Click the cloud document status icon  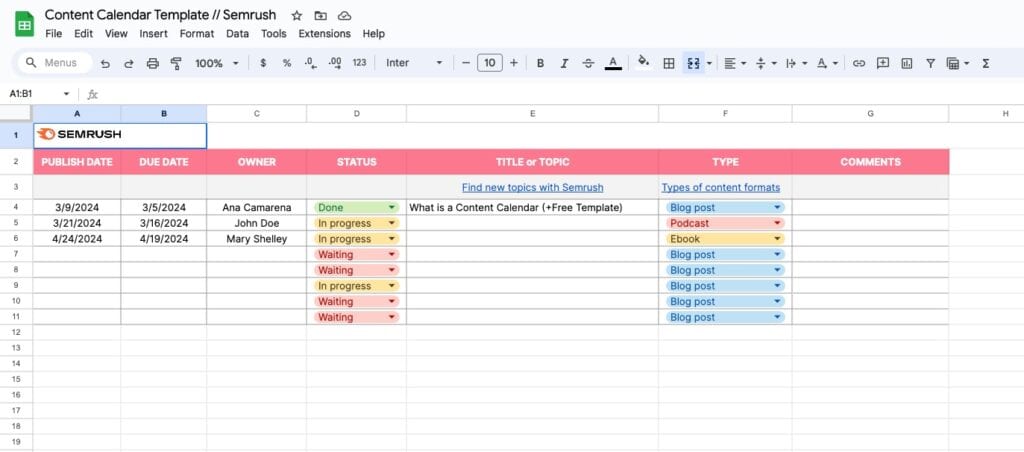(344, 16)
